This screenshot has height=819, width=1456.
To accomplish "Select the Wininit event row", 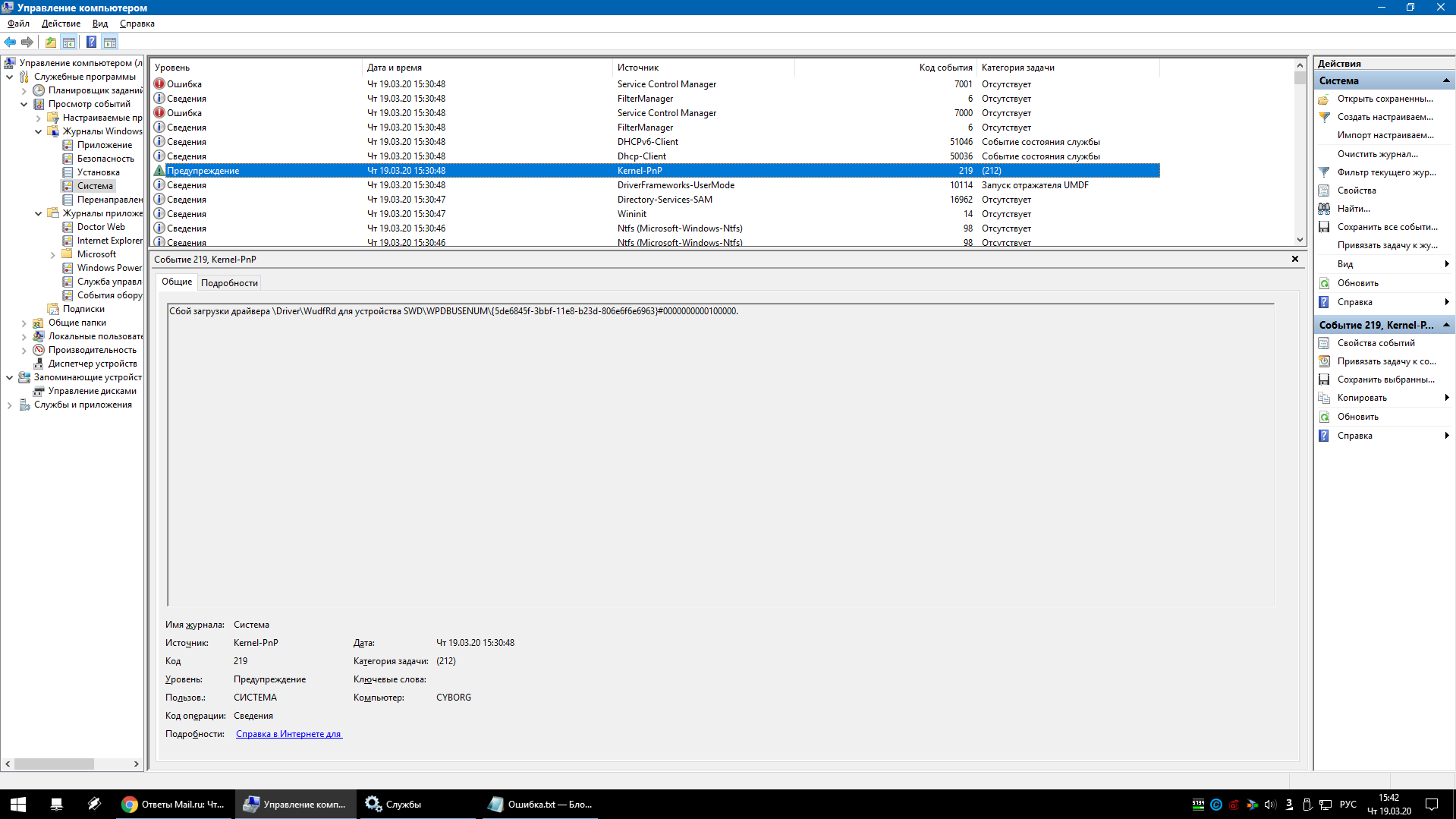I will 656,214.
